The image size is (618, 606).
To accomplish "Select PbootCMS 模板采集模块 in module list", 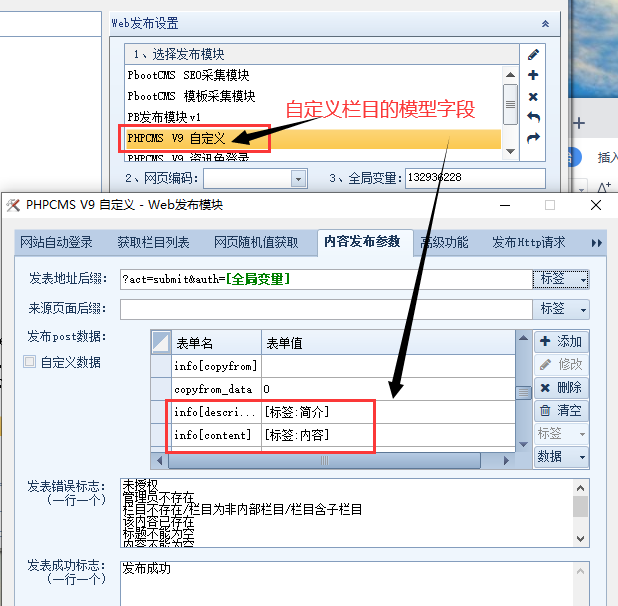I will click(313, 96).
